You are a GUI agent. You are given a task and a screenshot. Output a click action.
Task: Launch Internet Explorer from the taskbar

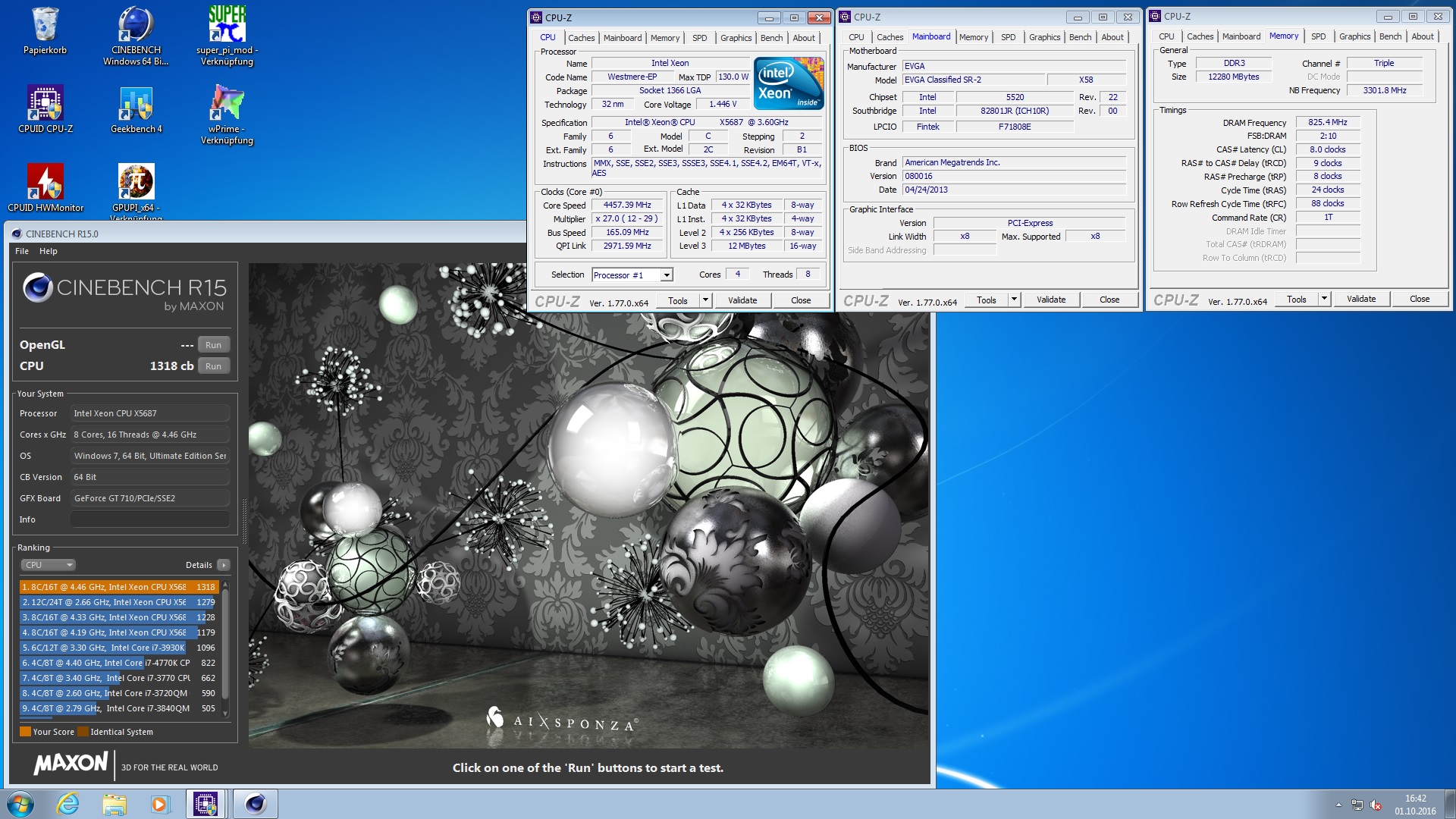pyautogui.click(x=68, y=804)
